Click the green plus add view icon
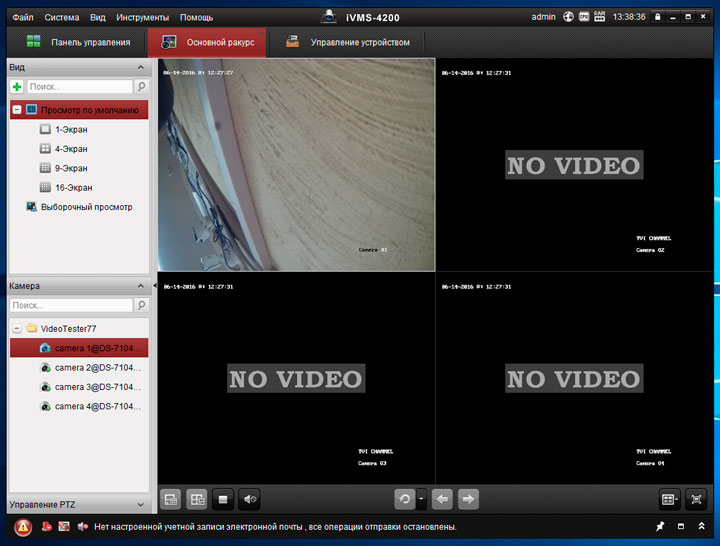Viewport: 720px width, 546px height. [x=17, y=88]
